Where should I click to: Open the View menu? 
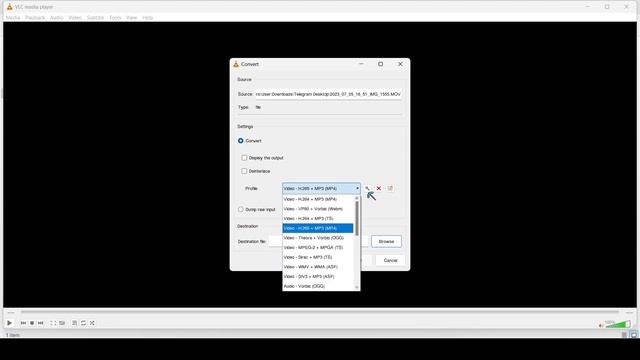coord(131,18)
